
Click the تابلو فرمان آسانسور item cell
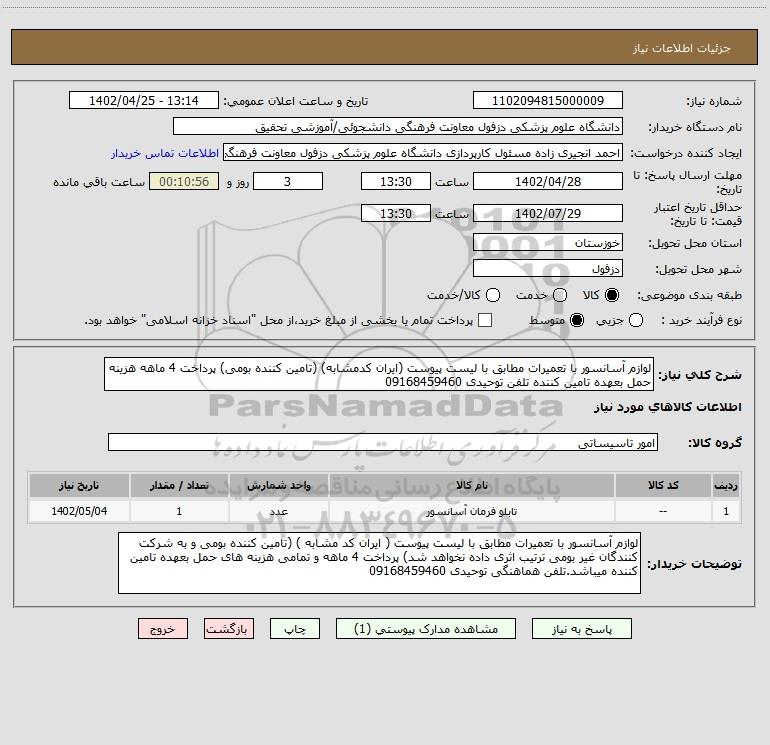pos(471,511)
